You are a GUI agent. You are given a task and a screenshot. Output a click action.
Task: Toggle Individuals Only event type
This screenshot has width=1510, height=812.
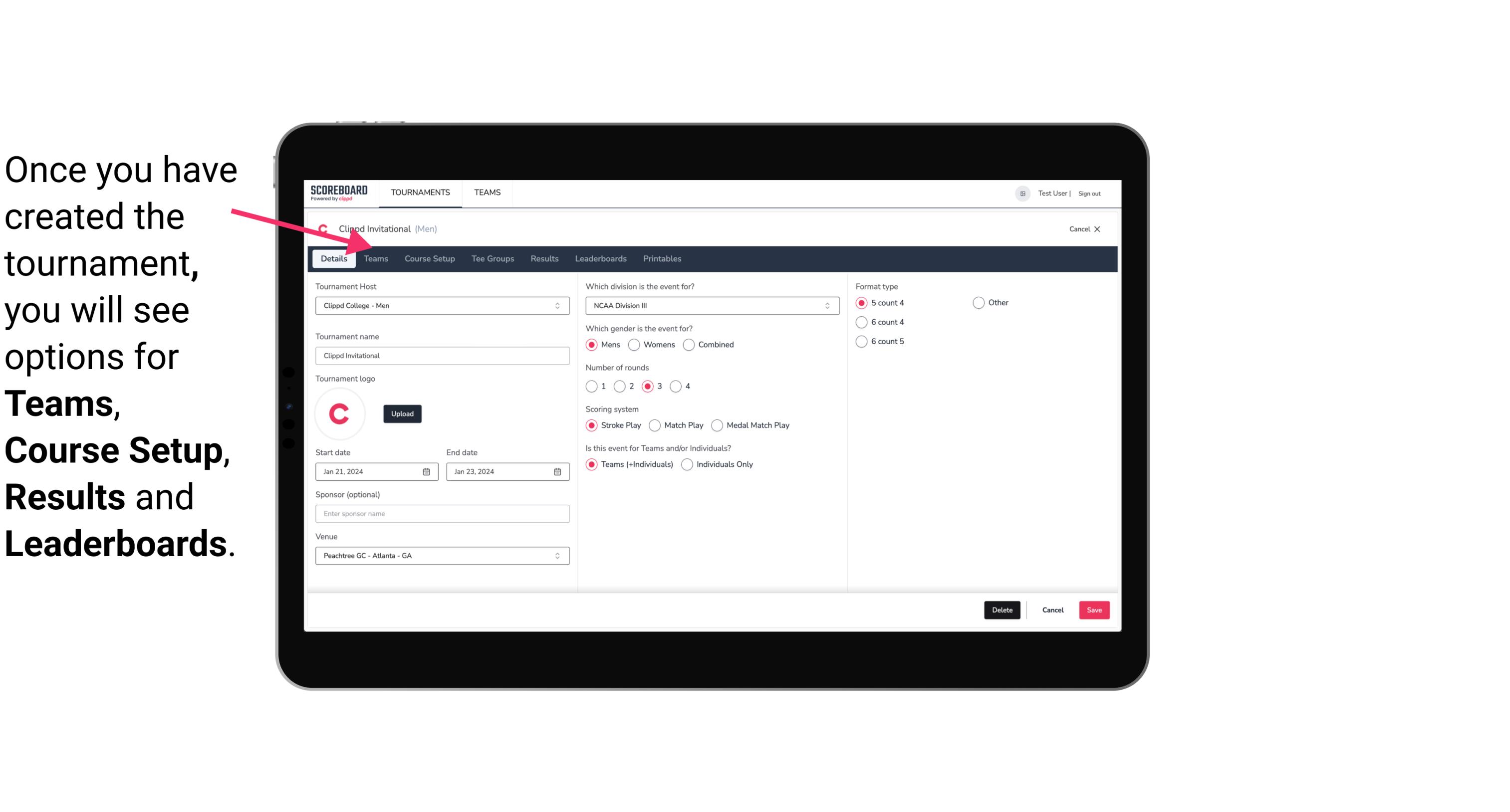point(688,463)
